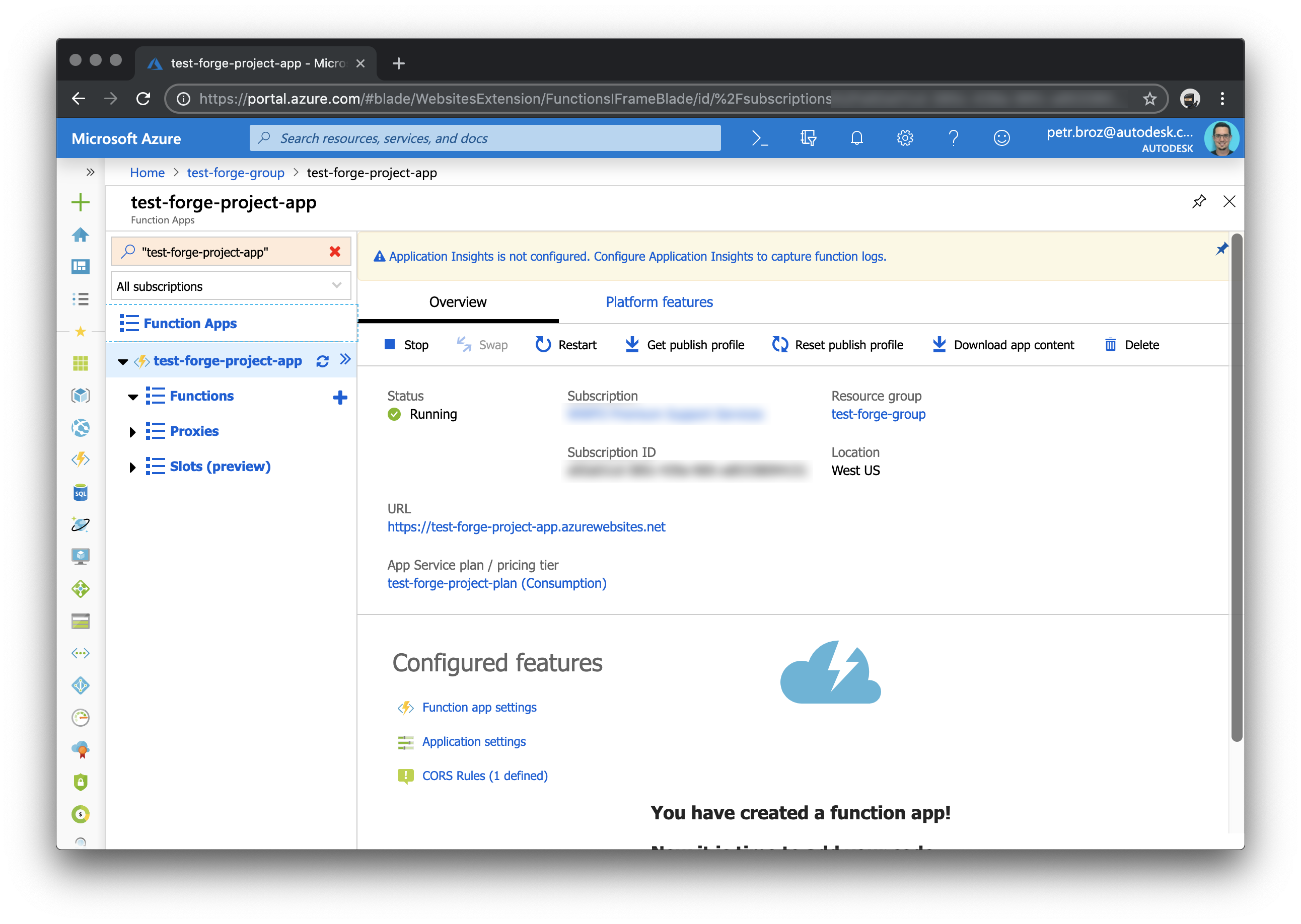Image resolution: width=1301 pixels, height=924 pixels.
Task: Click blue pin on Application Insights banner
Action: [1221, 249]
